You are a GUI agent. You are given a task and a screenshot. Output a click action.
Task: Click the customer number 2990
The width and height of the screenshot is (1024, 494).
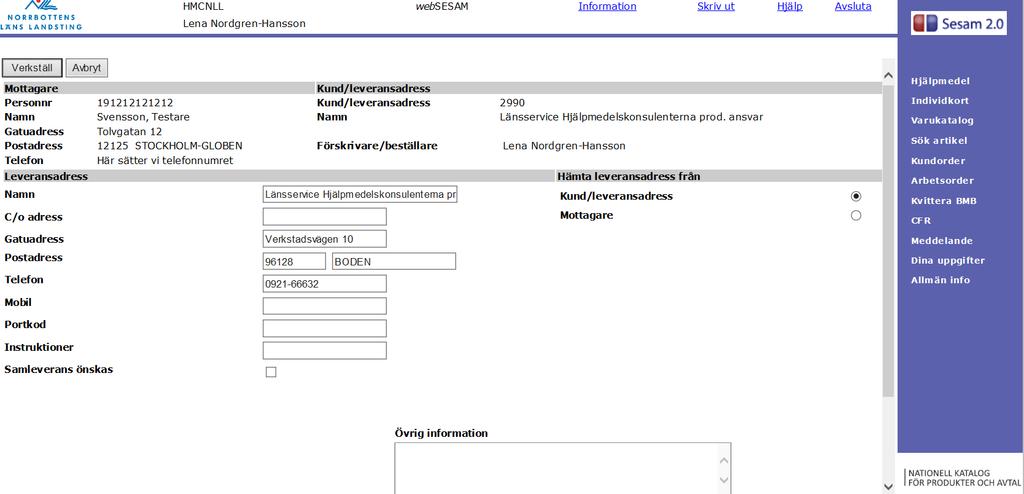512,103
